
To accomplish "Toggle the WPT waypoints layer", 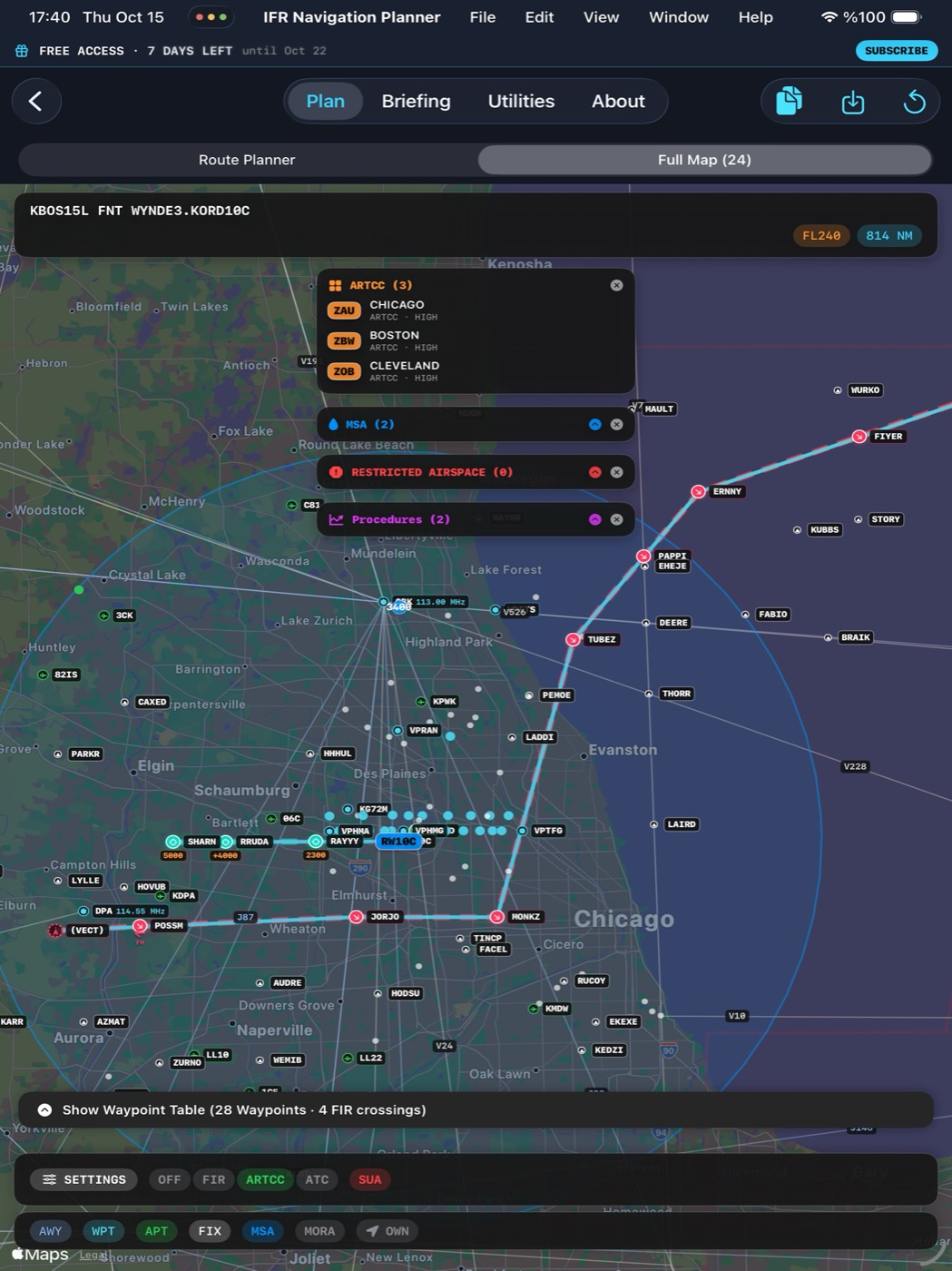I will pos(103,1231).
